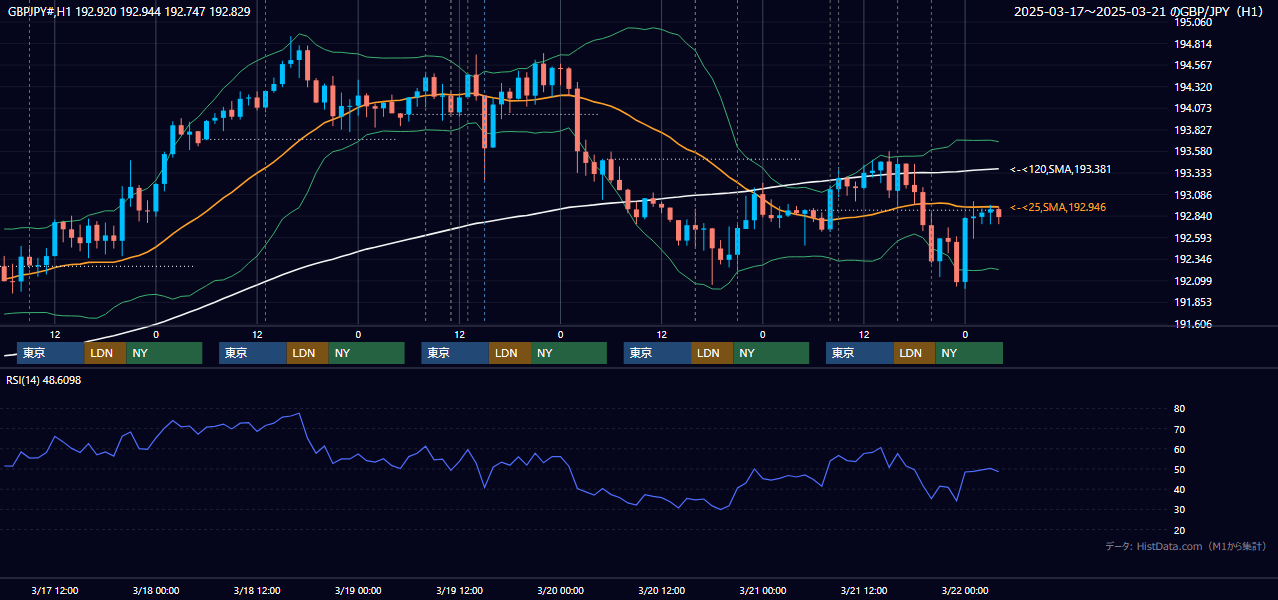The image size is (1278, 600).
Task: Click time axis label 3/19 00:00
Action: (x=358, y=590)
